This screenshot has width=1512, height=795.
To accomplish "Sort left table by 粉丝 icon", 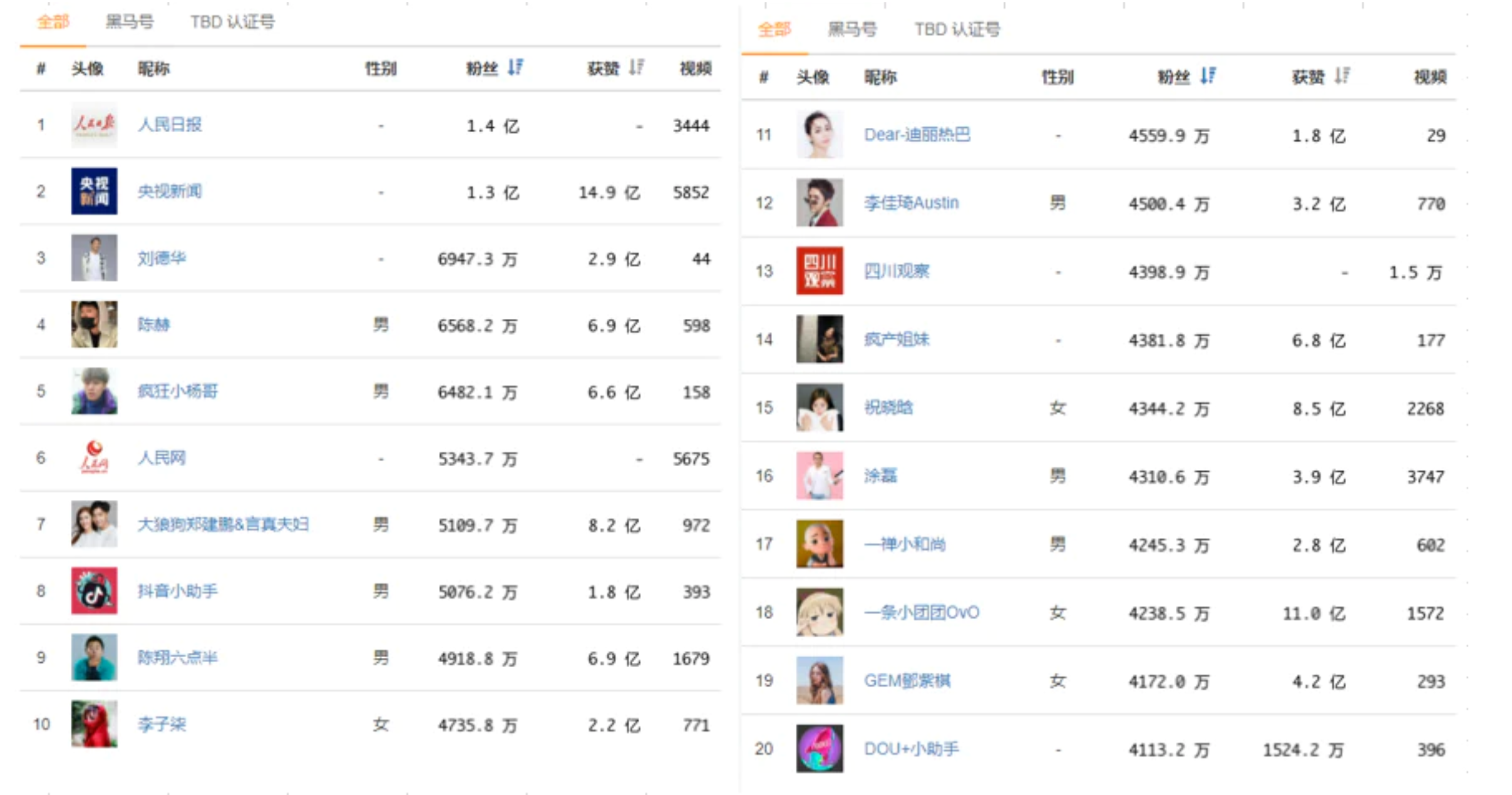I will pos(515,66).
